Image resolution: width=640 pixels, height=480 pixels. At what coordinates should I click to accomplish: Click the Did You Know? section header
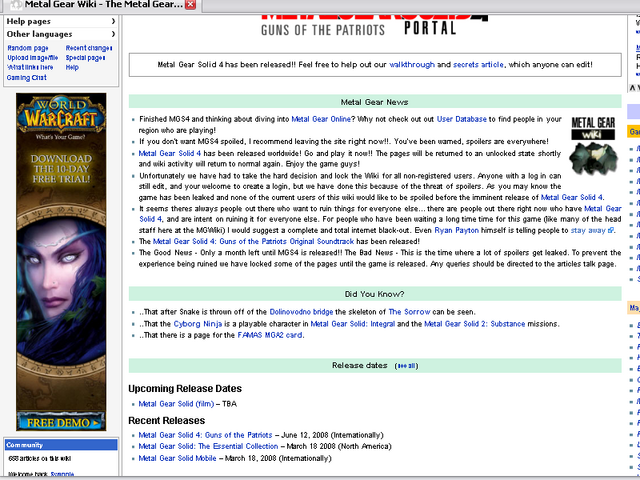(375, 294)
